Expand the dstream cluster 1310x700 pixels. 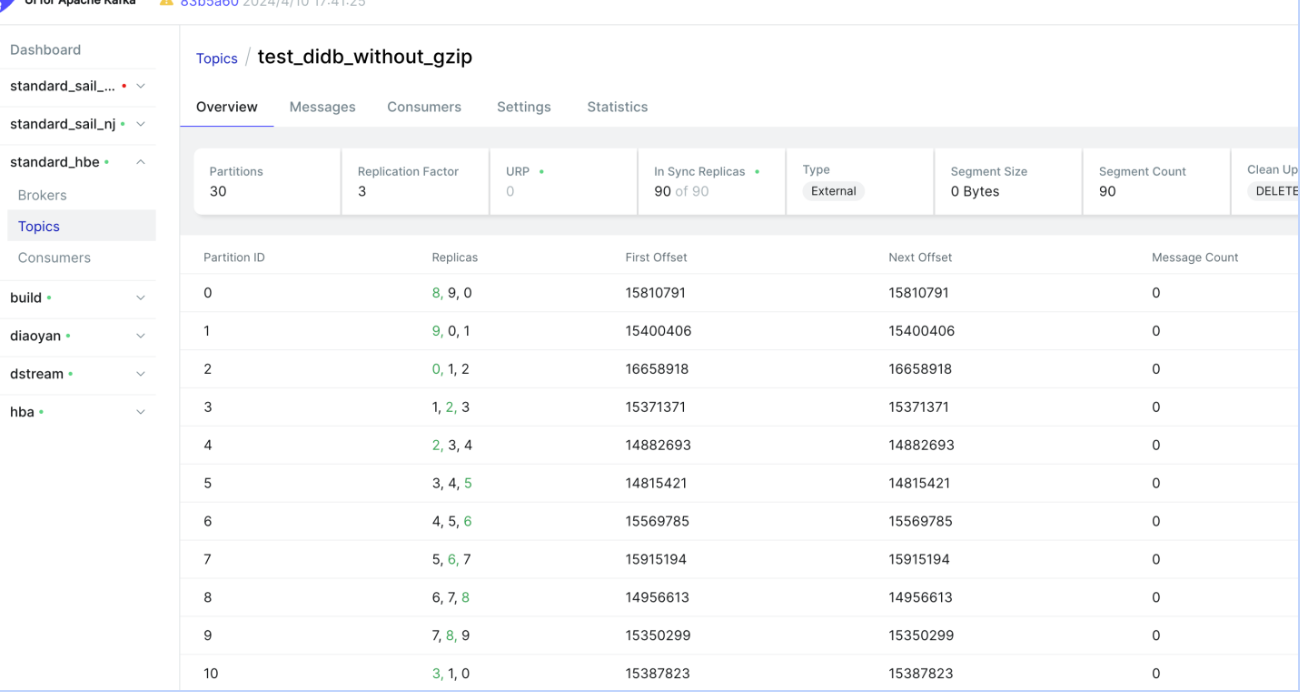click(140, 374)
